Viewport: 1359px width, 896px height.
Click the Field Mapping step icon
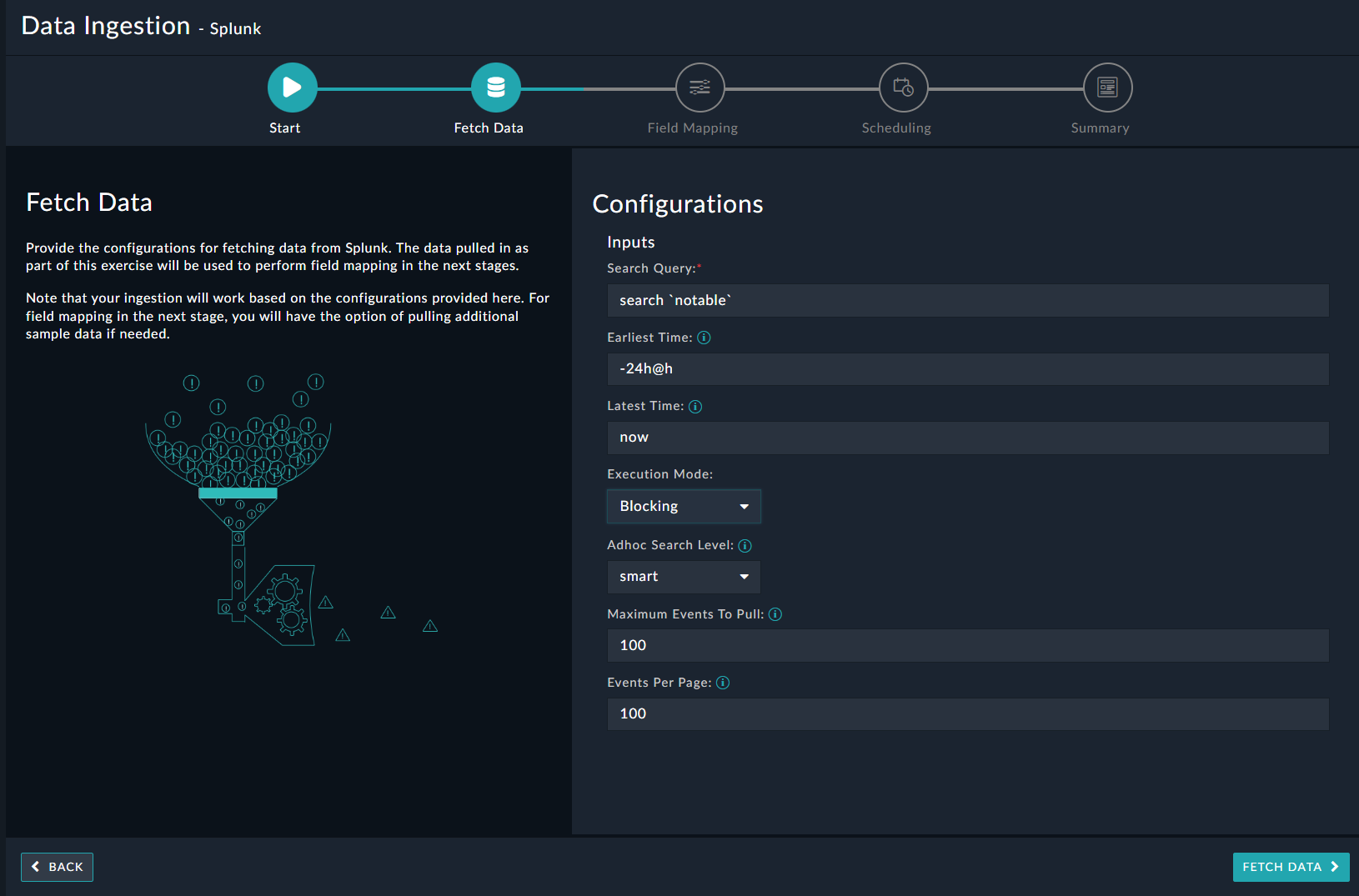click(700, 88)
